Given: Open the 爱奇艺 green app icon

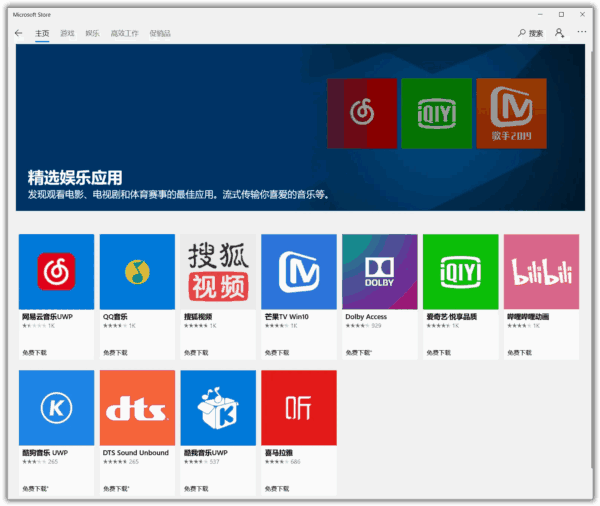Looking at the screenshot, I should 460,271.
